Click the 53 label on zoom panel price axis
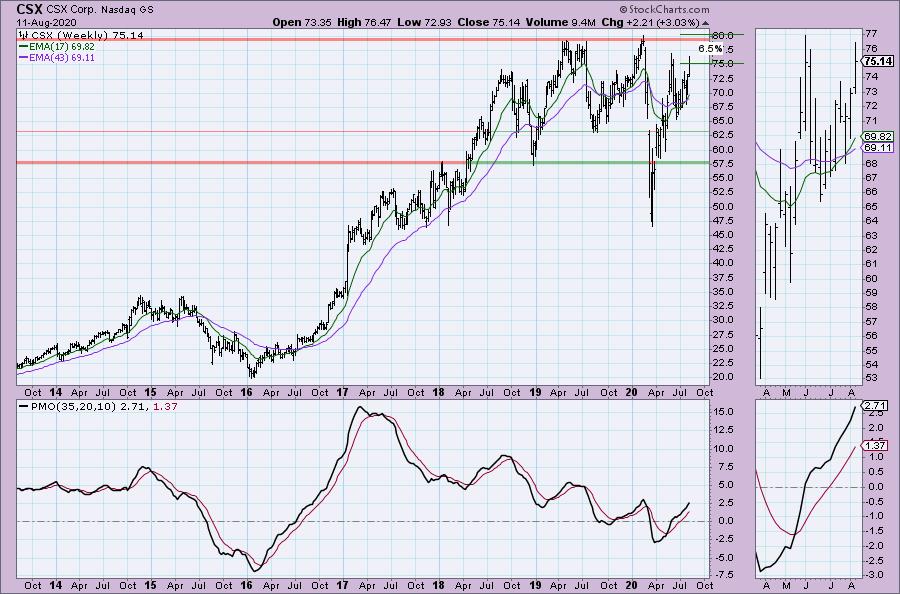900x594 pixels. click(x=871, y=378)
